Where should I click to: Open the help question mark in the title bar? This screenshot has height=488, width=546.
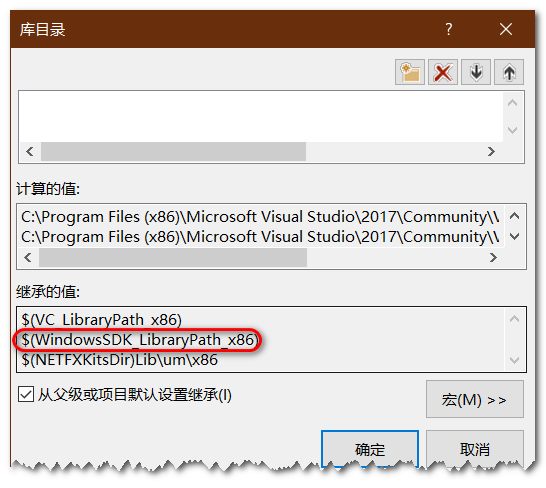pyautogui.click(x=449, y=29)
